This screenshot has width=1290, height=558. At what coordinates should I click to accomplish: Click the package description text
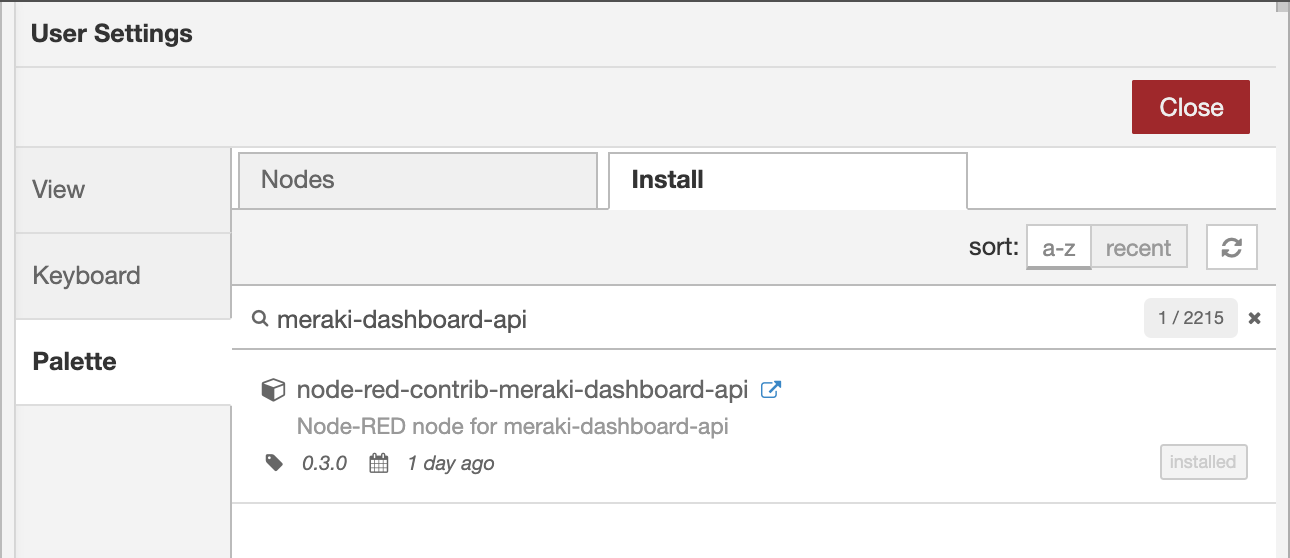512,427
